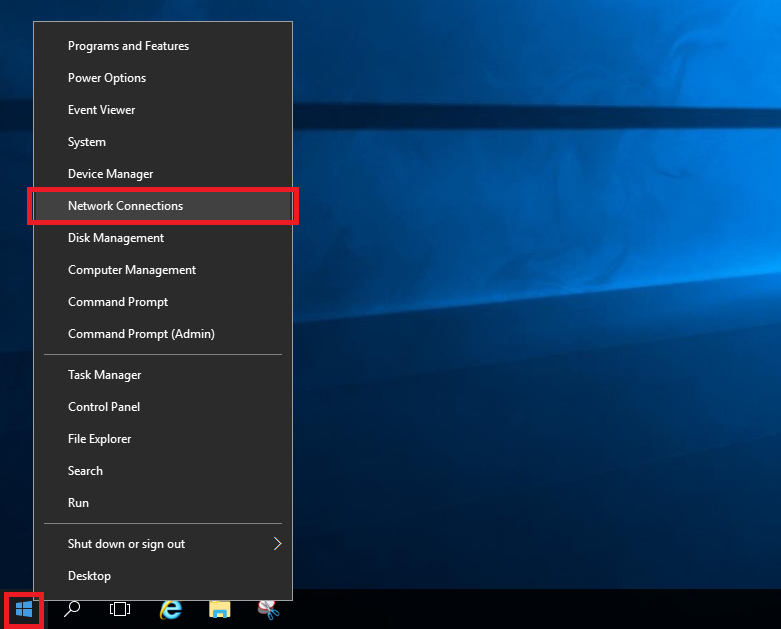Open Task View from the taskbar
This screenshot has width=781, height=629.
120,609
